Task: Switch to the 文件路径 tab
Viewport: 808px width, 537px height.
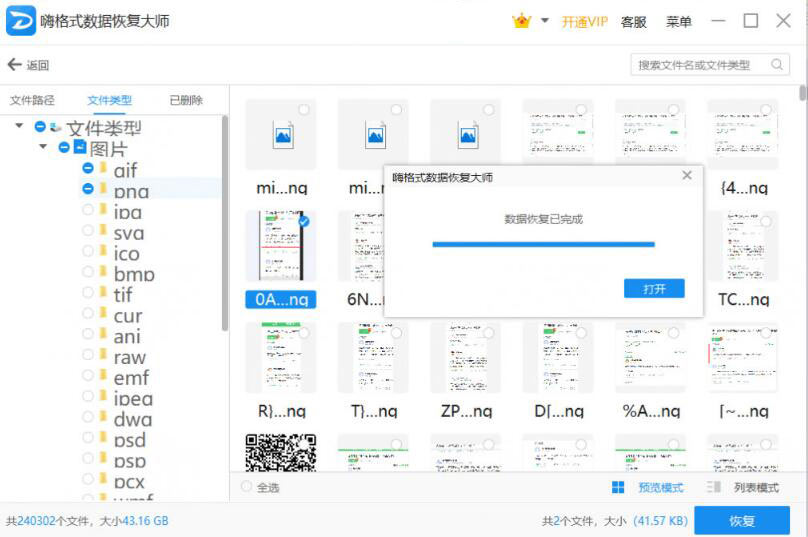Action: pyautogui.click(x=32, y=100)
